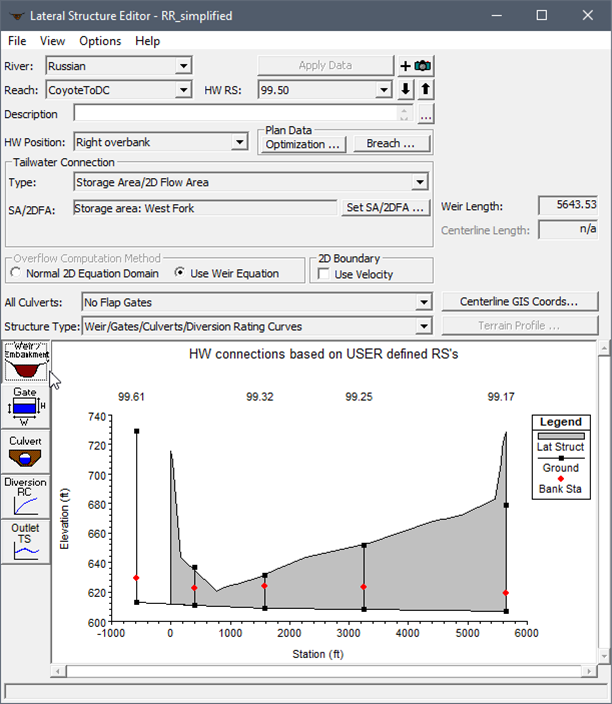The height and width of the screenshot is (704, 612).
Task: Open the Culvert editor
Action: pos(26,452)
